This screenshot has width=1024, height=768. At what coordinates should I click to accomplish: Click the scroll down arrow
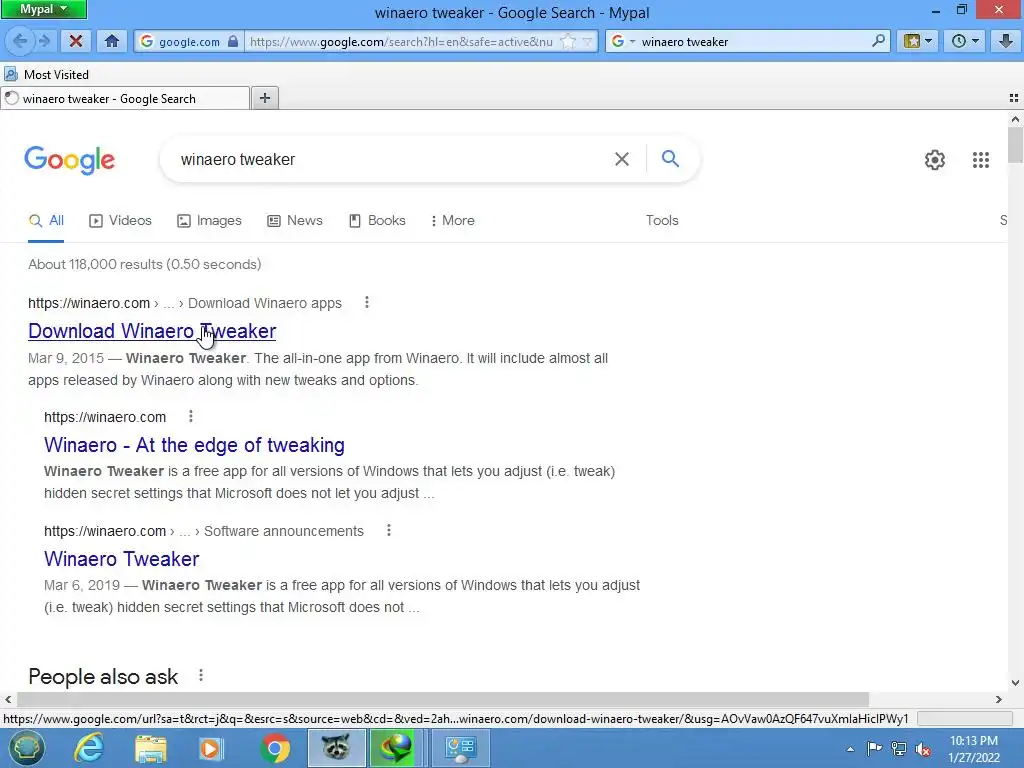pos(1015,683)
